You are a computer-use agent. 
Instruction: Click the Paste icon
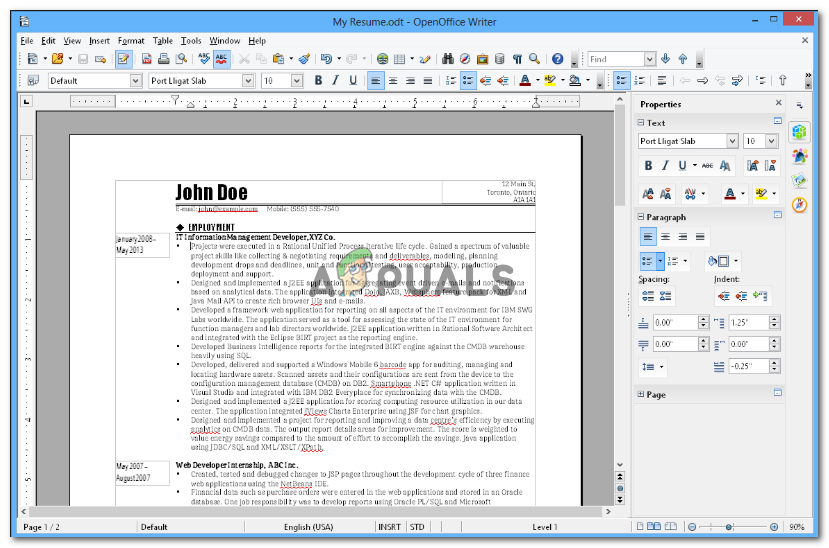pos(278,59)
